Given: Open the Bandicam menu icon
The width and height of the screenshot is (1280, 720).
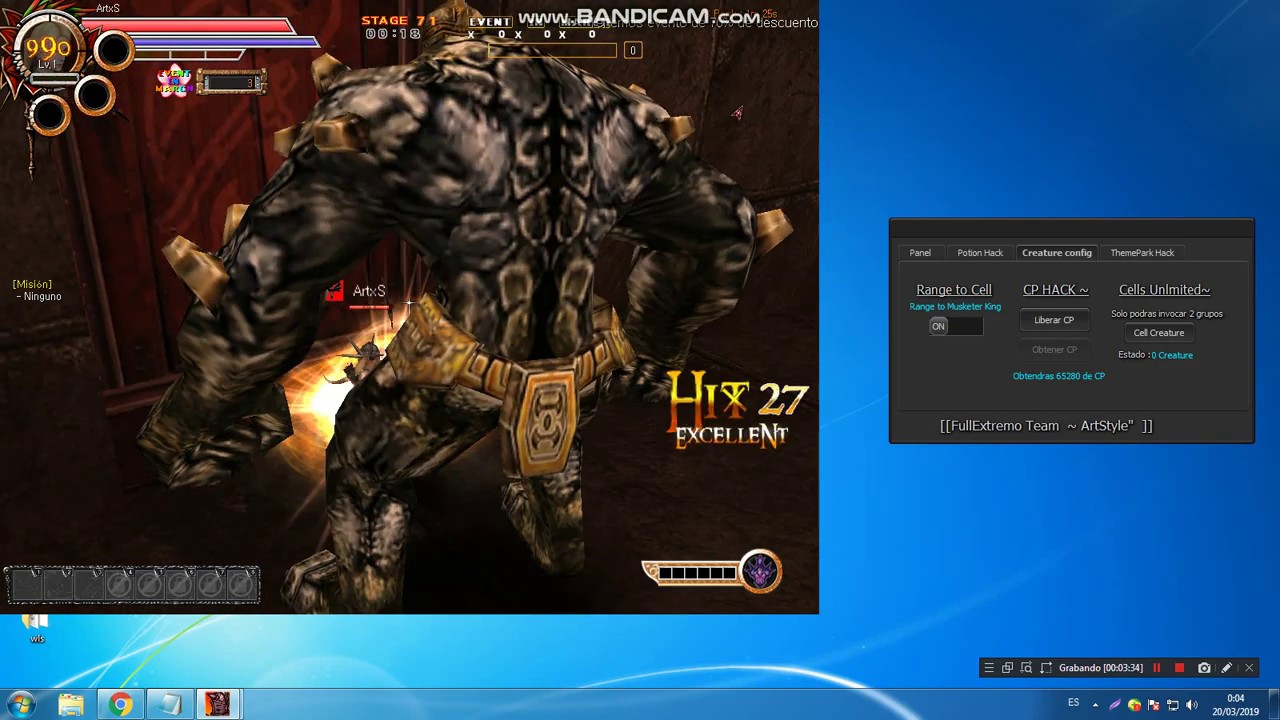Looking at the screenshot, I should click(989, 668).
